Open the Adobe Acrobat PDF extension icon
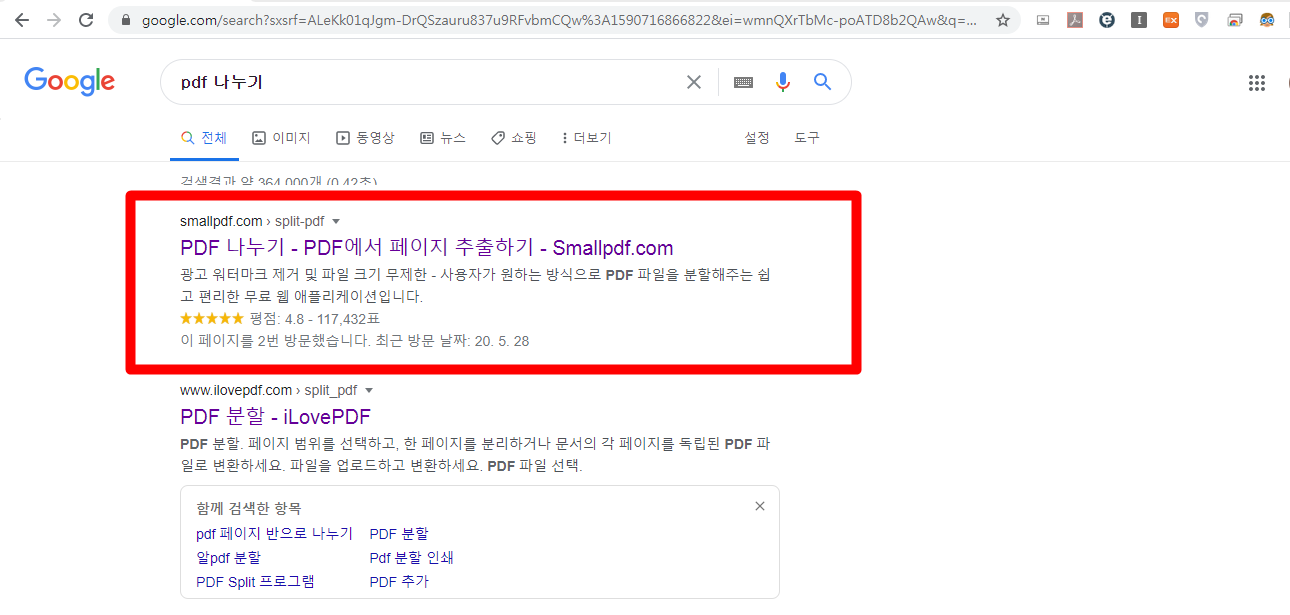 pyautogui.click(x=1075, y=20)
